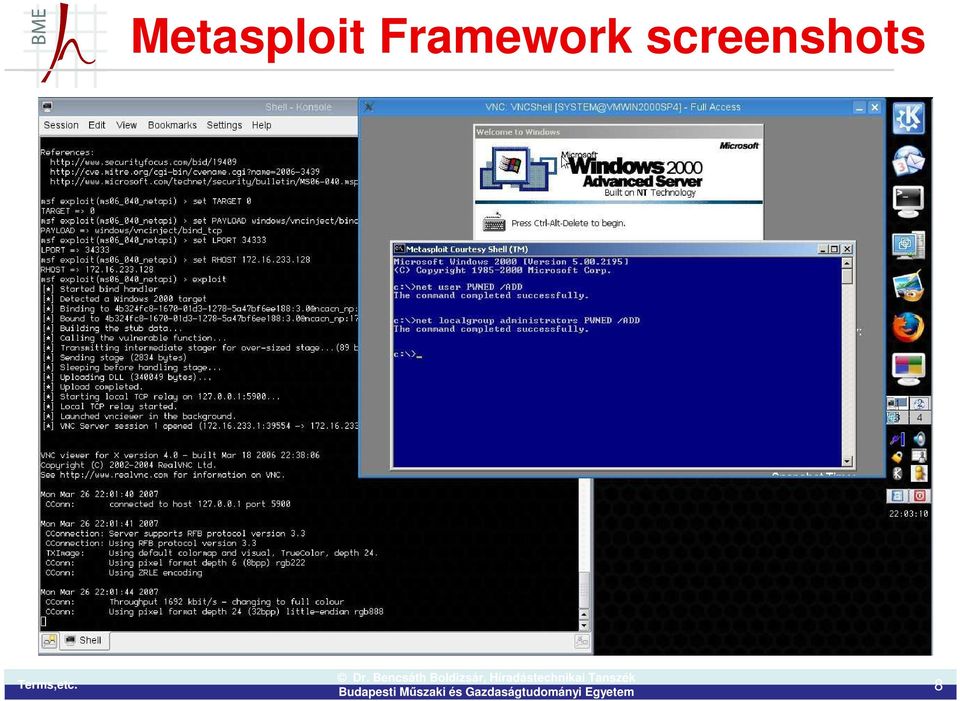Click 'connected to host 127.0.0.1 port 5900'
This screenshot has width=960, height=701.
tap(200, 504)
